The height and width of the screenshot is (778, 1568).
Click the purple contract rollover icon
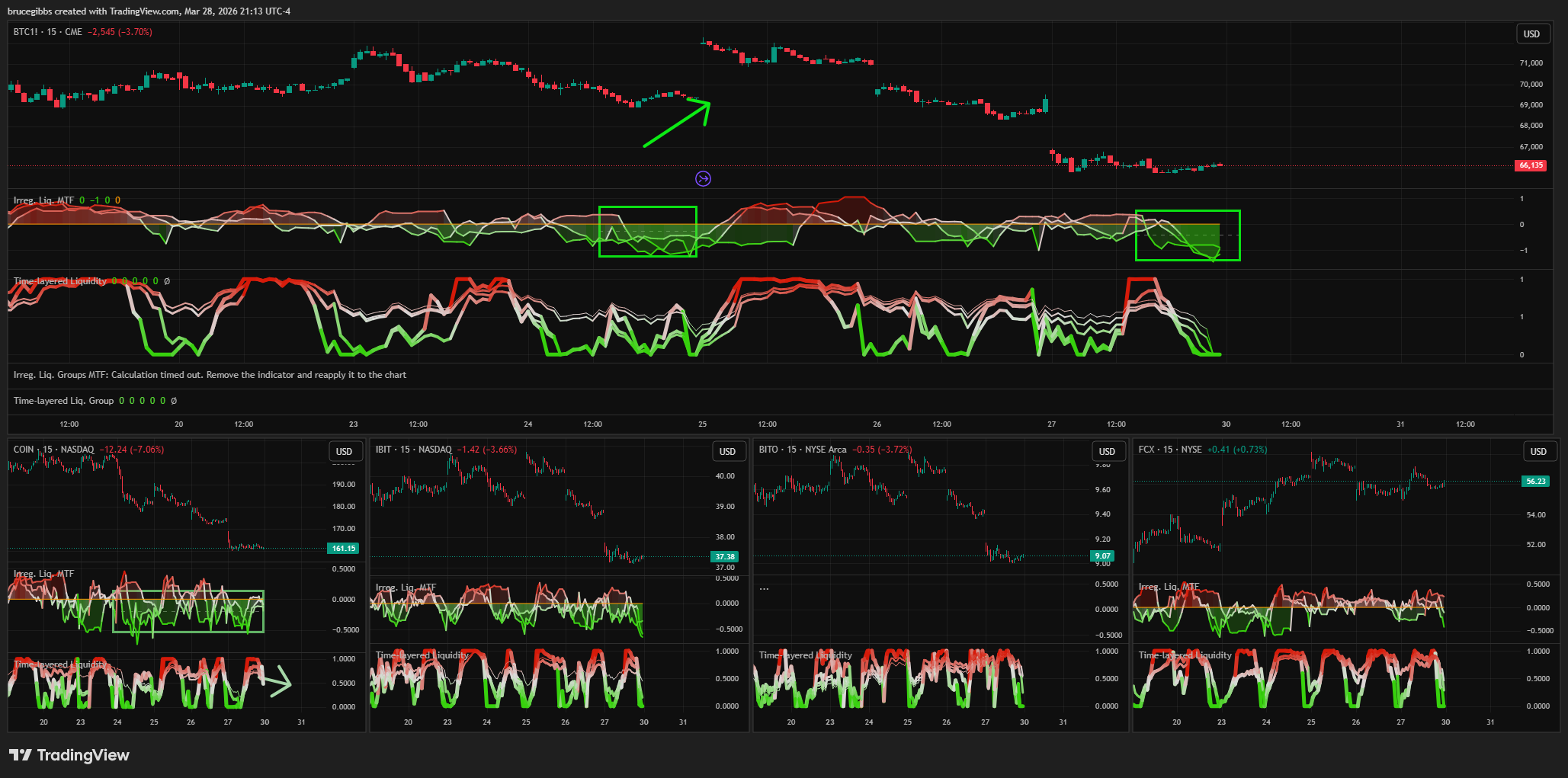(703, 178)
